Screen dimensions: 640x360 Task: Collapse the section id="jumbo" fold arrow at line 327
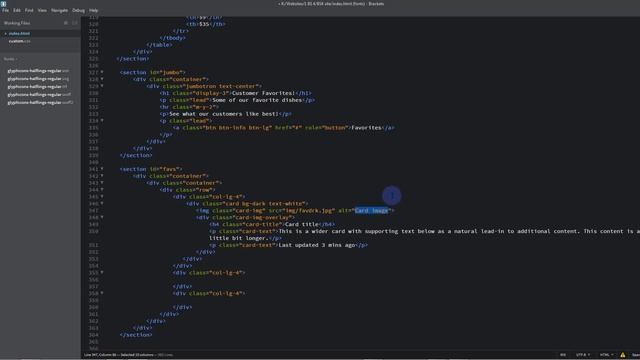[102, 72]
